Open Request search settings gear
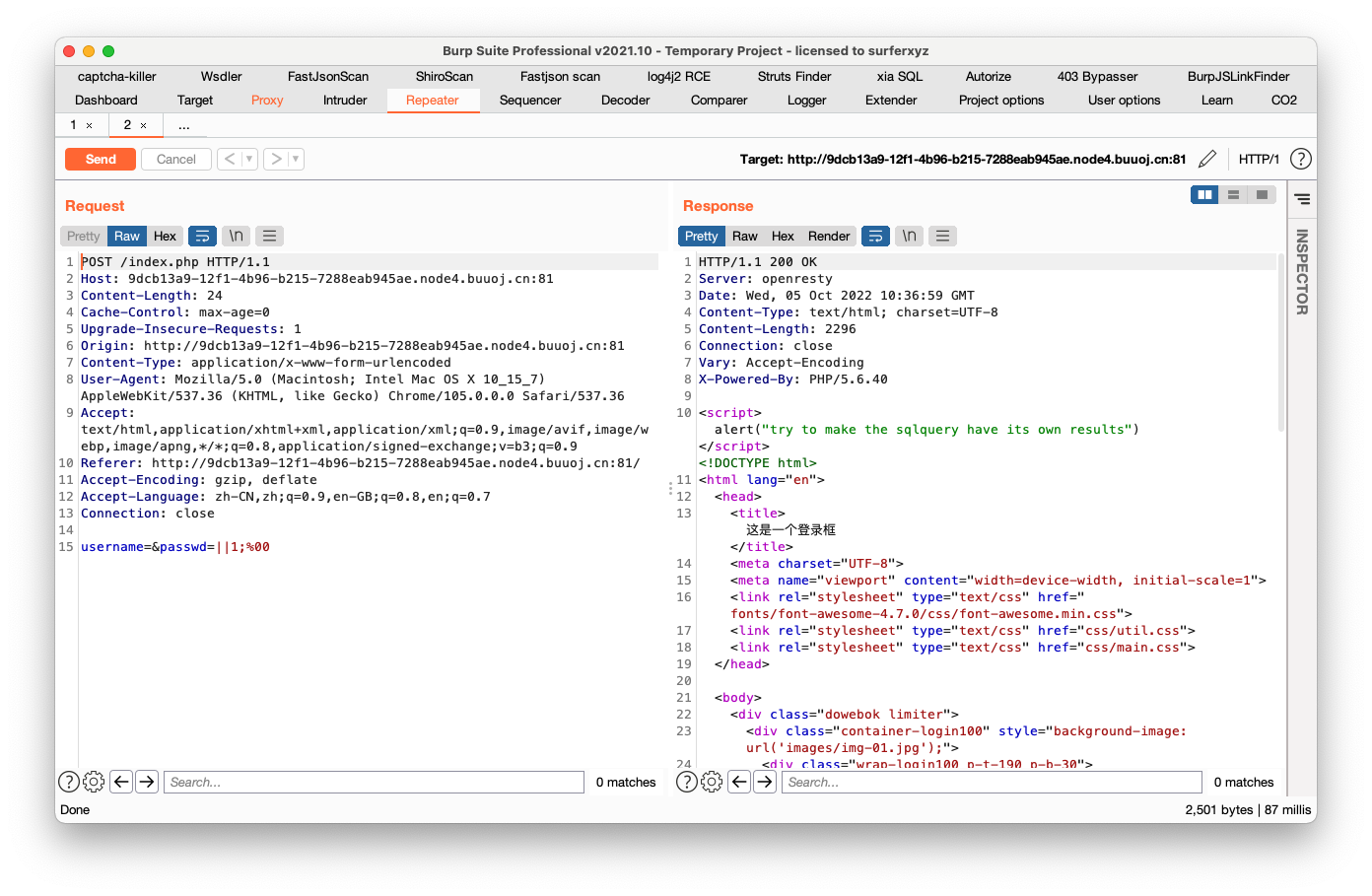 94,782
